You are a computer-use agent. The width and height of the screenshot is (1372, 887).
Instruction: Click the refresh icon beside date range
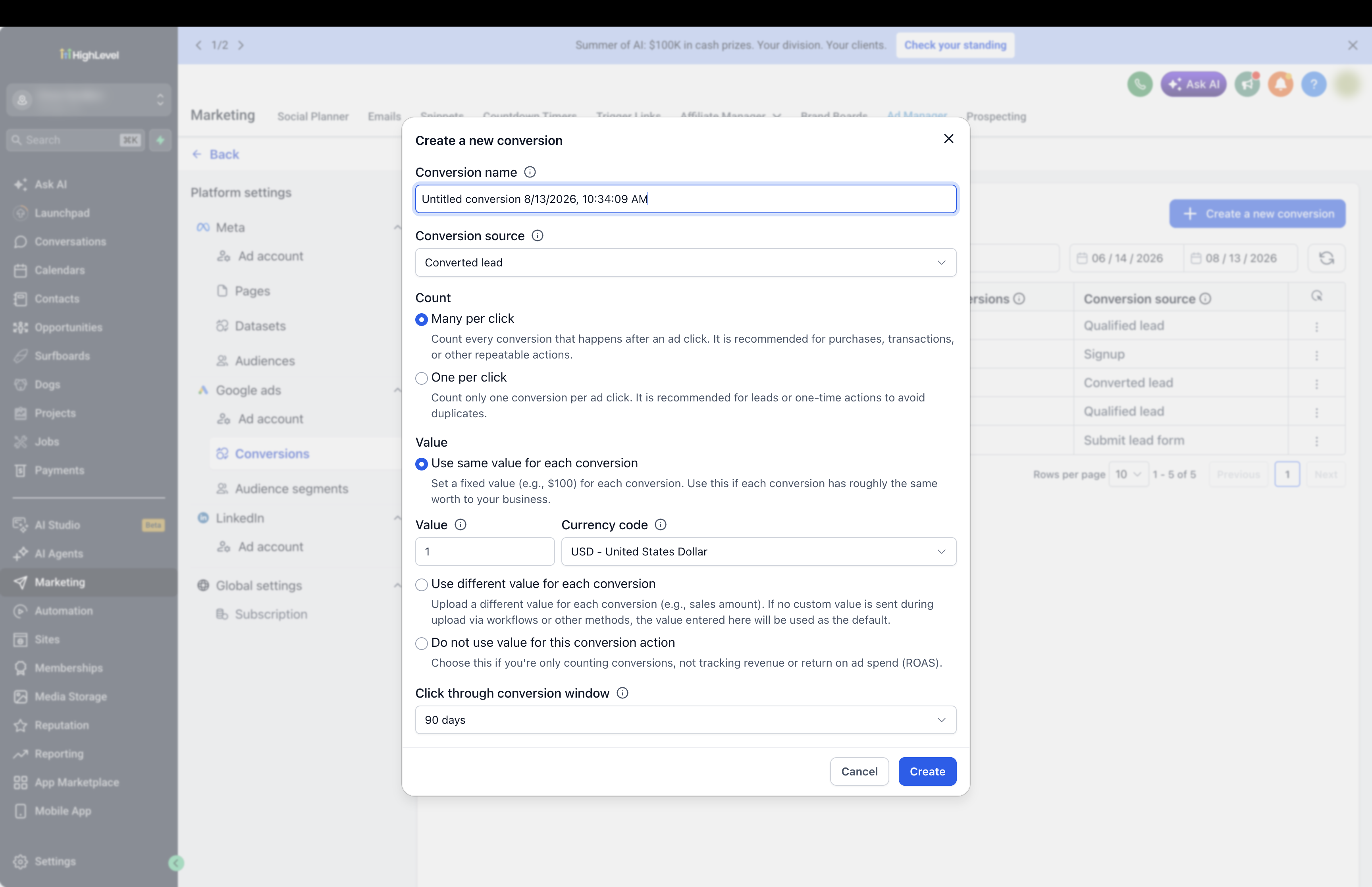click(x=1326, y=258)
